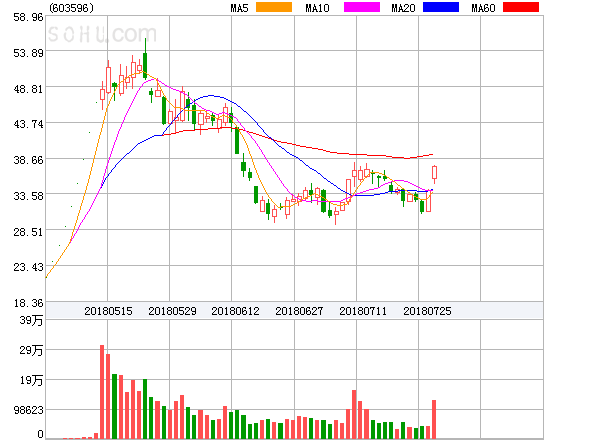Click the last red volume bar on the right

(x=434, y=419)
